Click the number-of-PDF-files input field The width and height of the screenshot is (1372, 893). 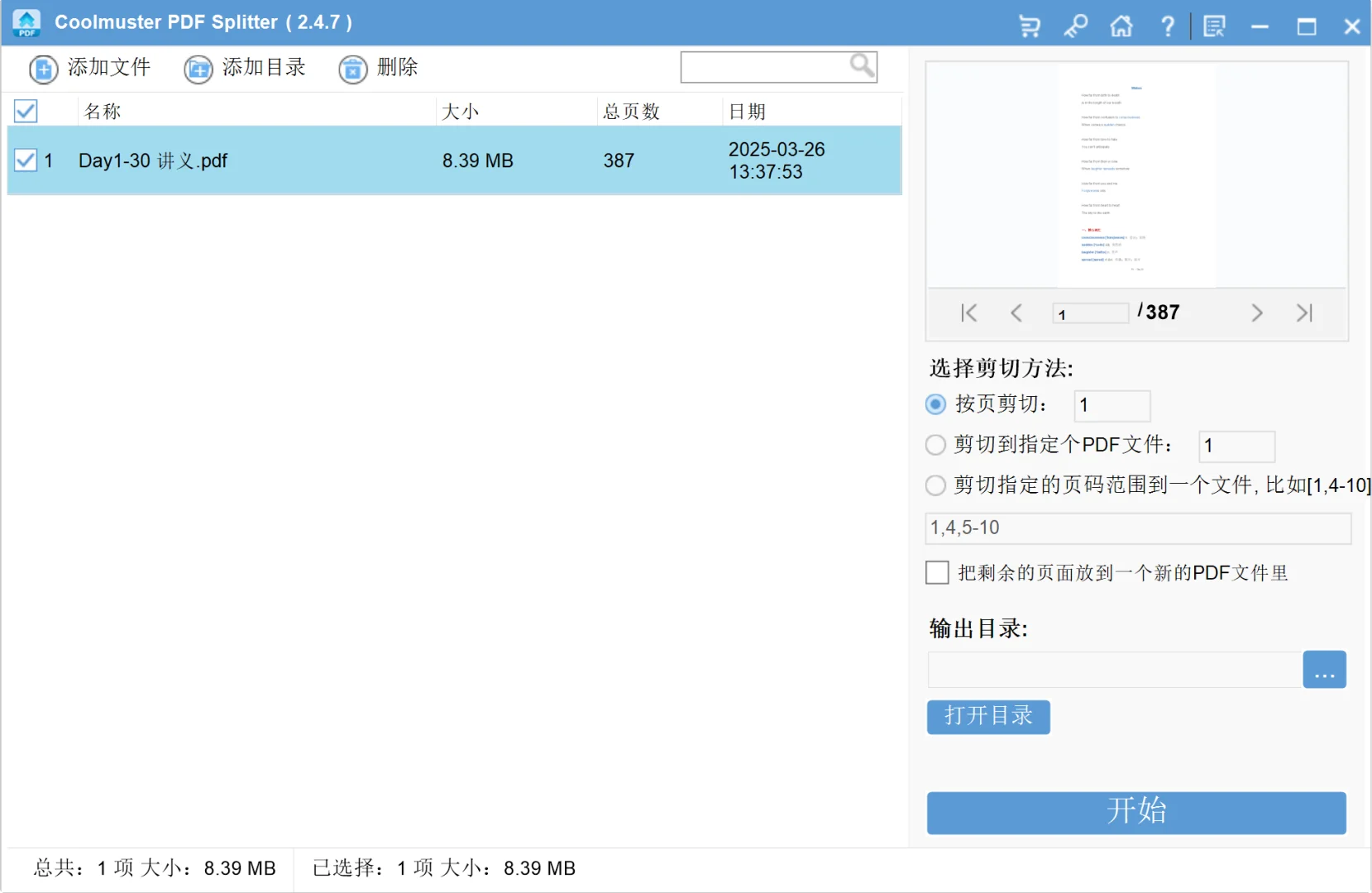point(1237,446)
